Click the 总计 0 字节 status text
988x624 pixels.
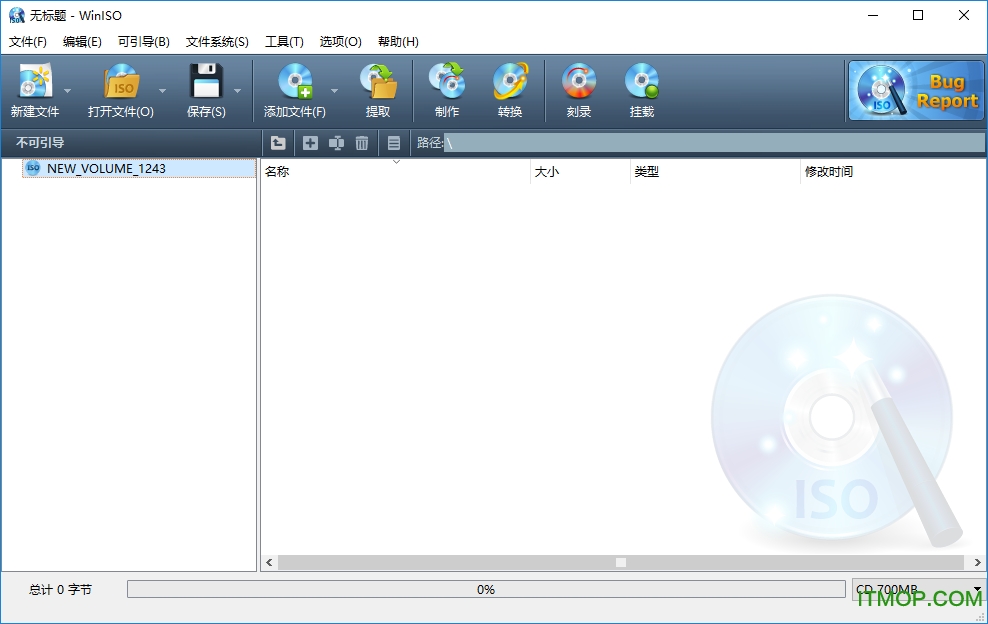coord(60,589)
